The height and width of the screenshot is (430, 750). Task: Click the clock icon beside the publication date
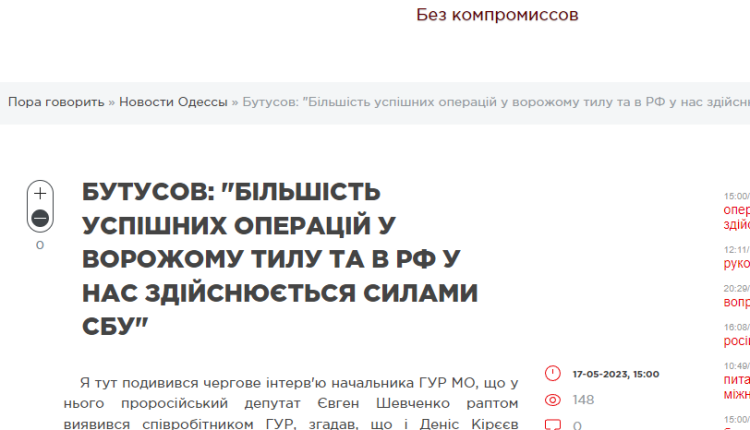pos(552,374)
